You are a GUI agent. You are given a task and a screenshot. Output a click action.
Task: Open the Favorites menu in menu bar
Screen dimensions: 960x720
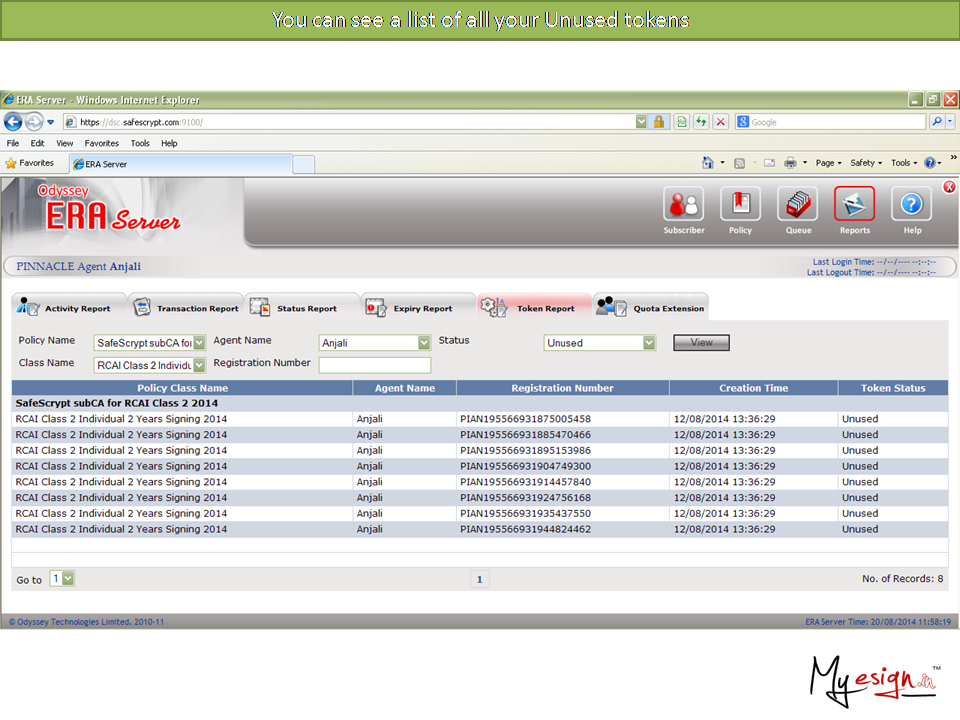coord(101,143)
